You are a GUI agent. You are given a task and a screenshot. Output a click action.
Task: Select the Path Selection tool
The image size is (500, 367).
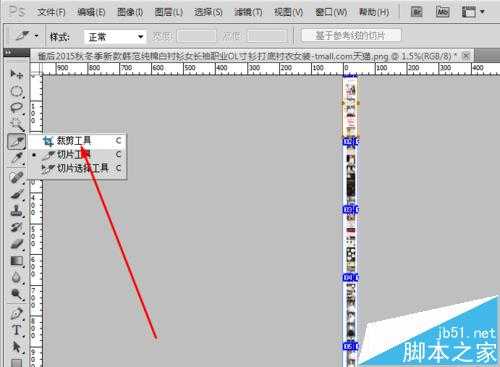(16, 347)
